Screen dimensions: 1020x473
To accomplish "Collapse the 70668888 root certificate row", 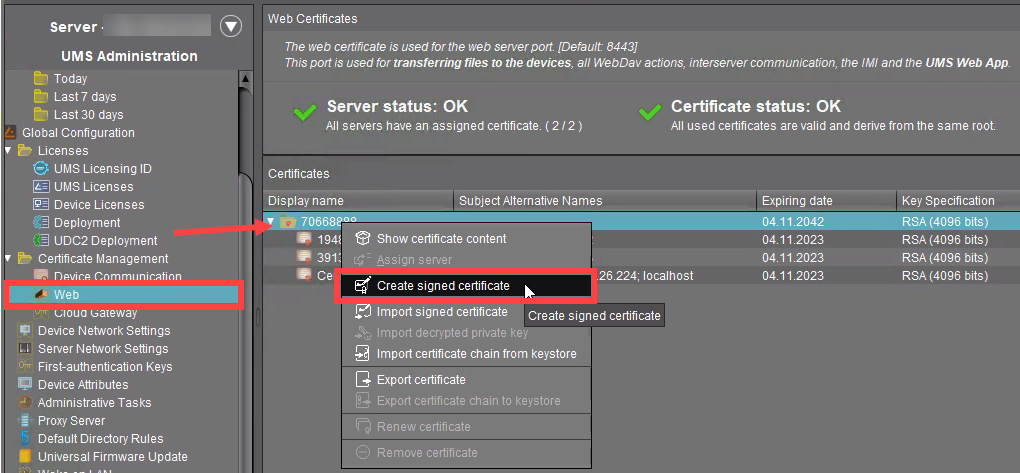I will point(272,221).
